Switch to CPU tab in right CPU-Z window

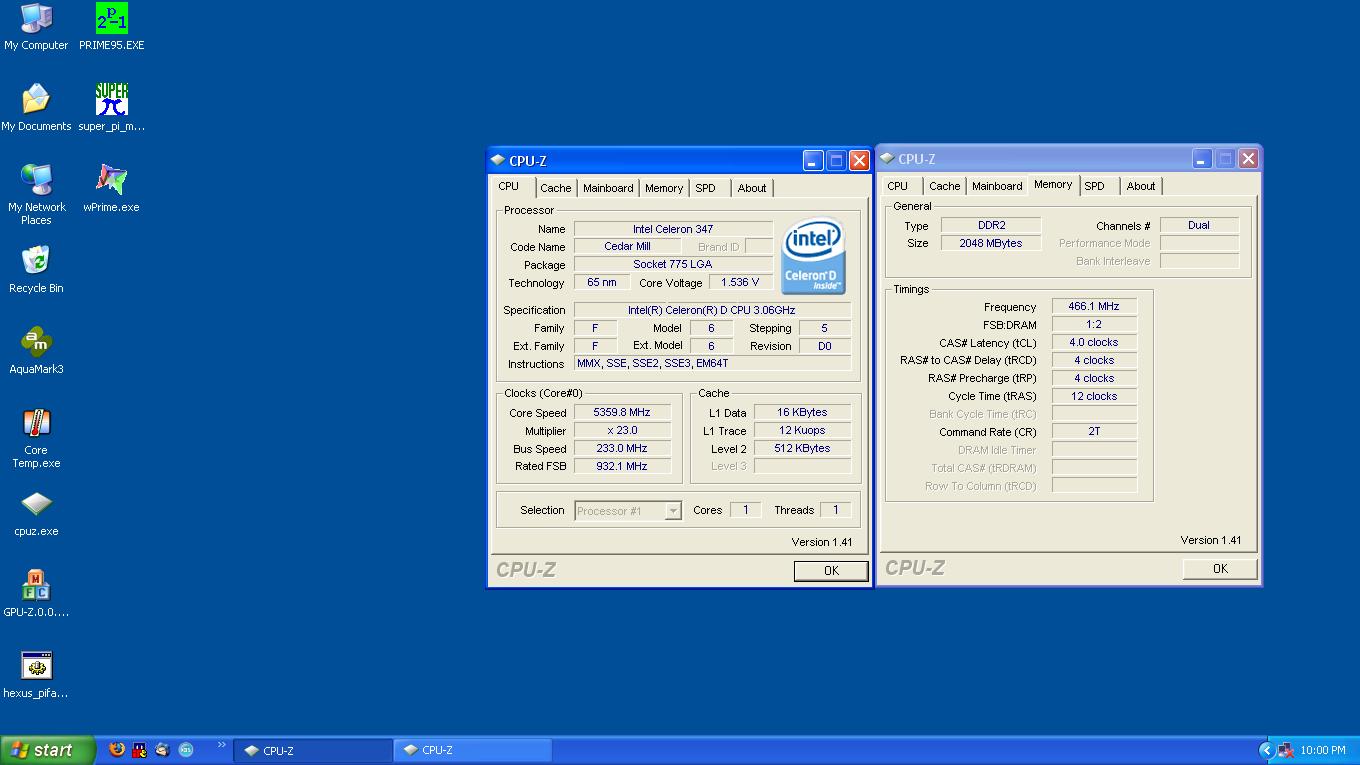pyautogui.click(x=898, y=186)
